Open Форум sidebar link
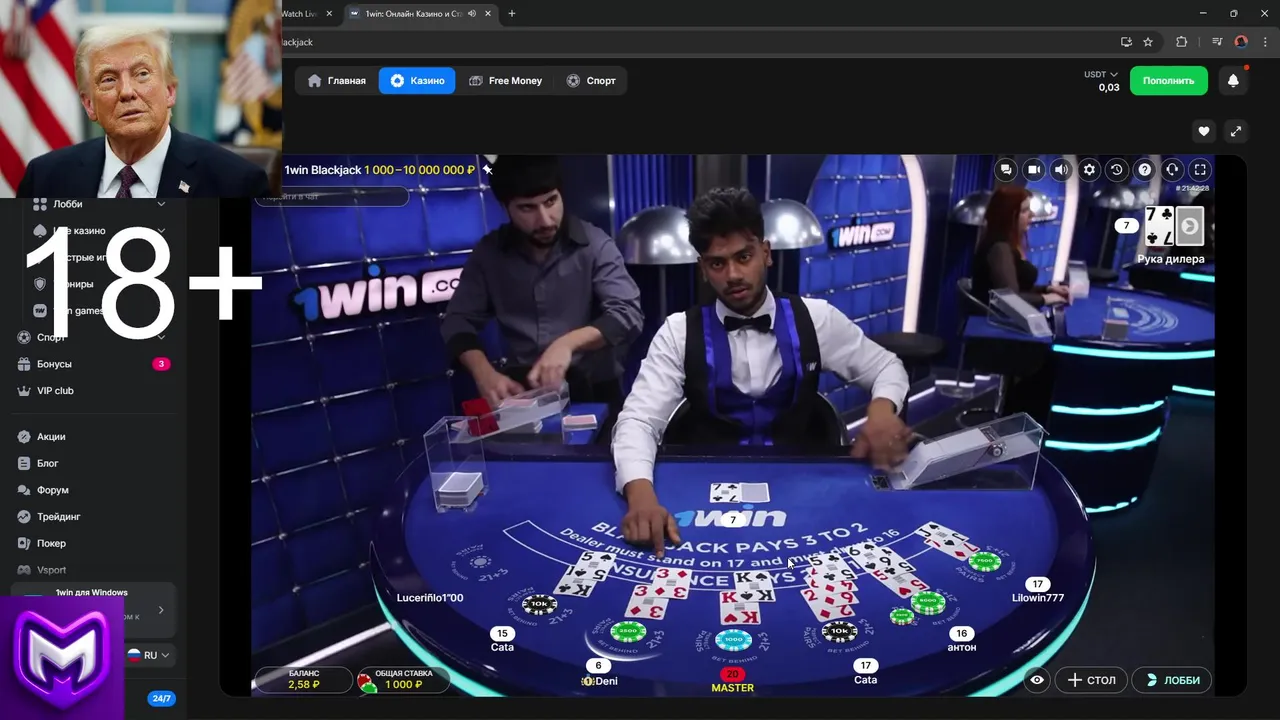The image size is (1280, 720). coord(53,491)
